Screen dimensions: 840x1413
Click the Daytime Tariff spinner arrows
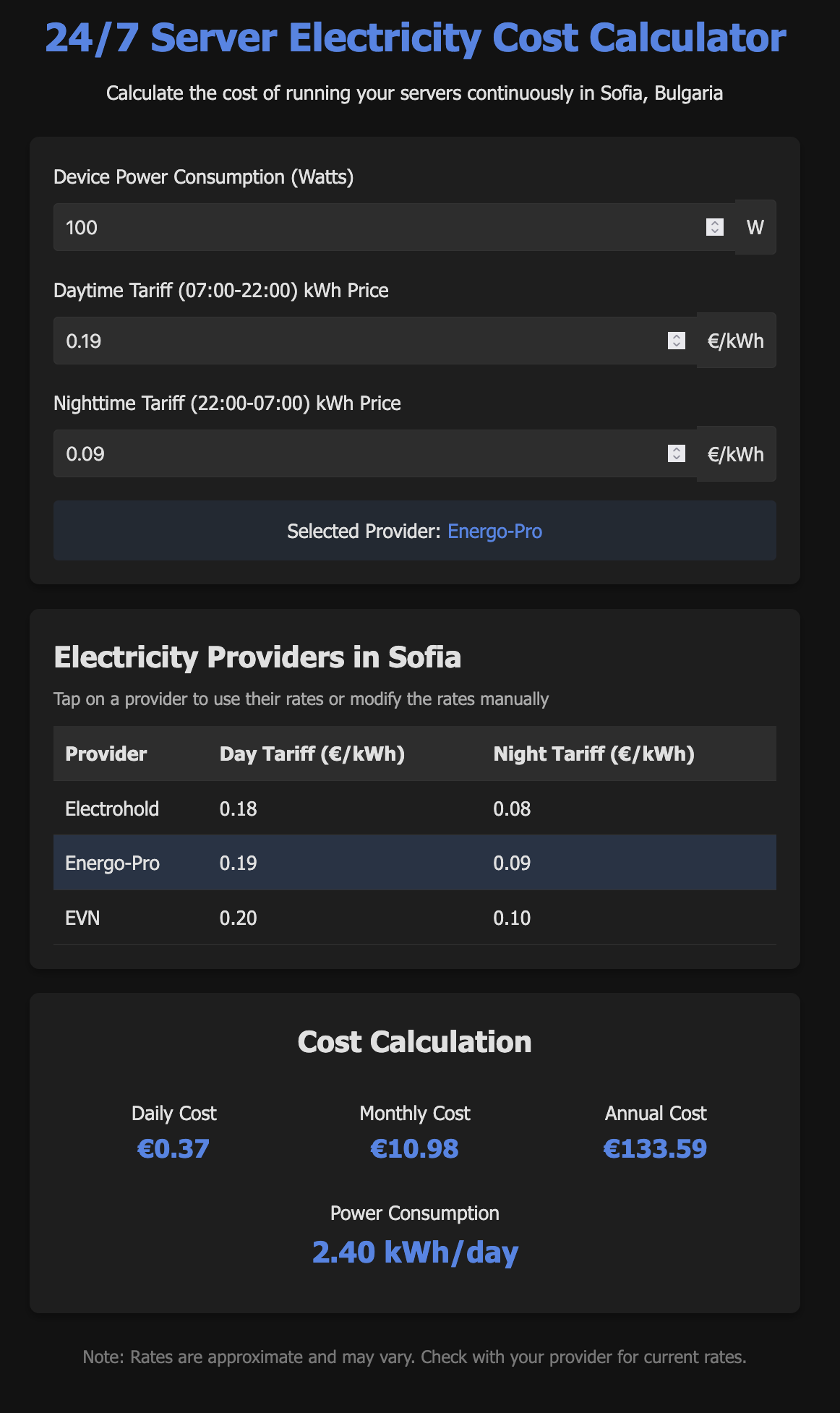click(676, 341)
